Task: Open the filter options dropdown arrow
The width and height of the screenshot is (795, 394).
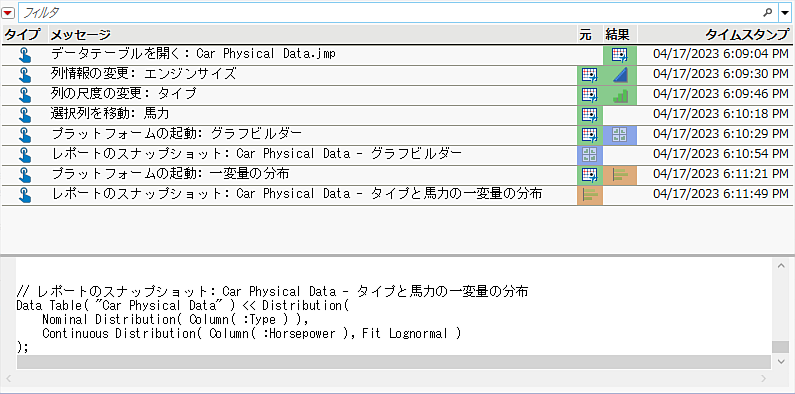Action: tap(785, 12)
